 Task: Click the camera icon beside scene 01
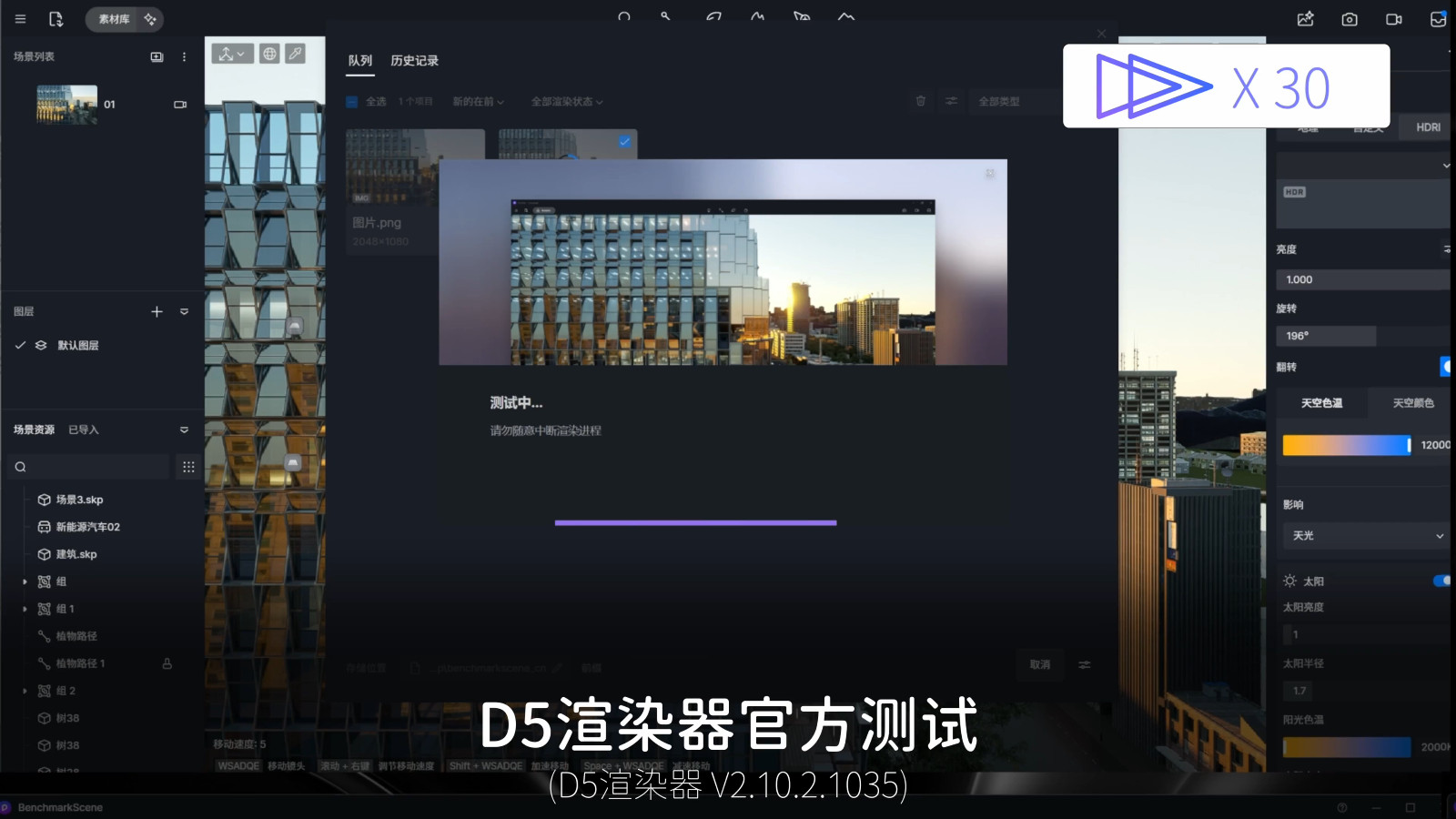coord(180,105)
